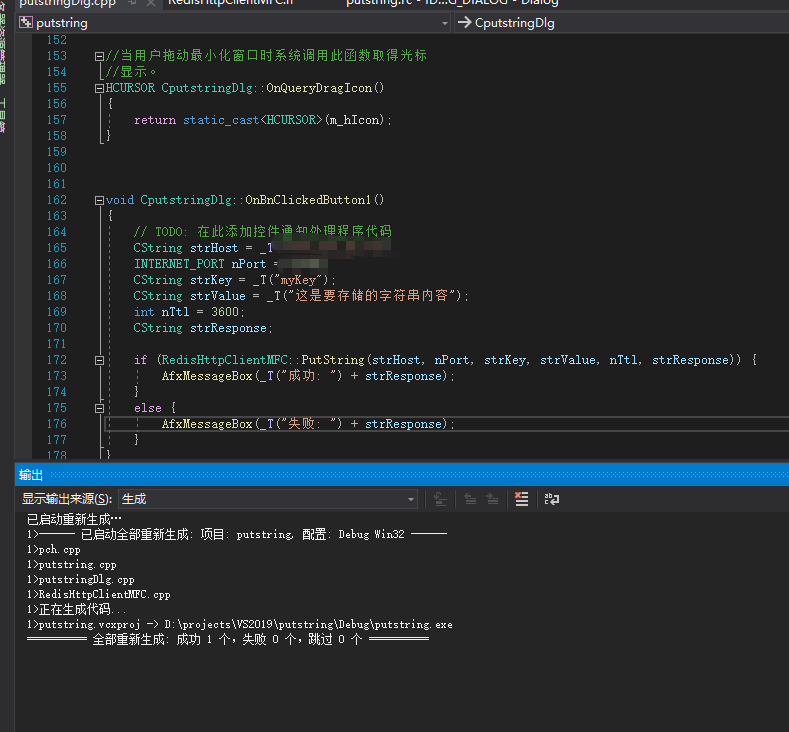Toggle word wrap in the output panel
This screenshot has width=789, height=732.
tap(551, 499)
